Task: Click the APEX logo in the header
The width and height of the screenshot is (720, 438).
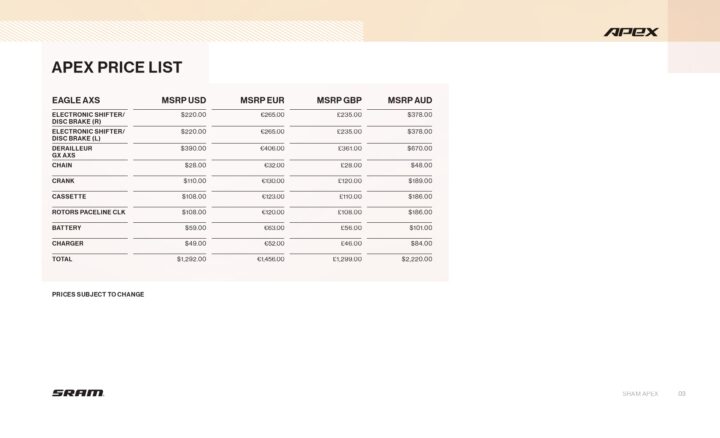Action: pos(631,32)
